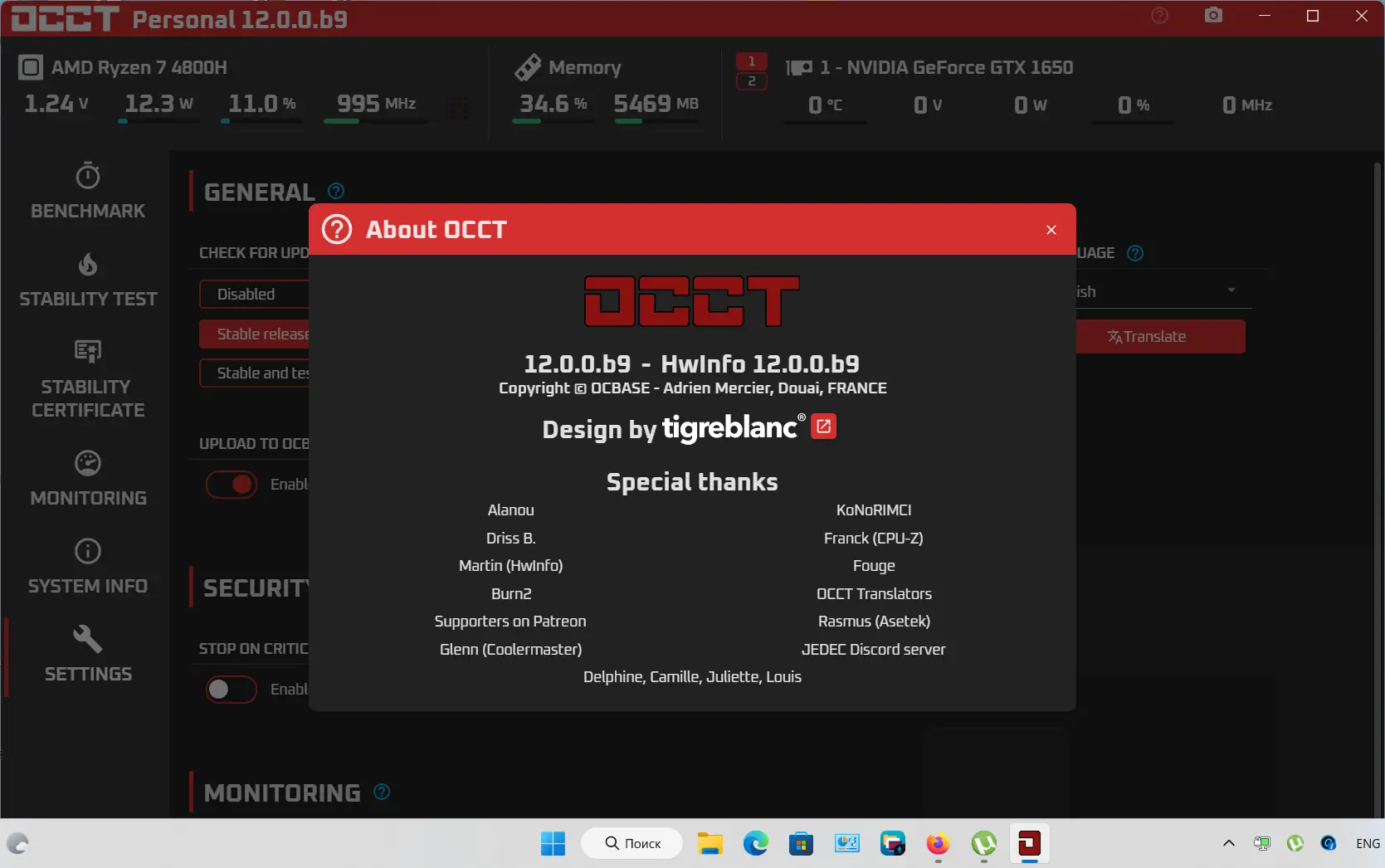Click the help icon beside Language label

click(1135, 253)
